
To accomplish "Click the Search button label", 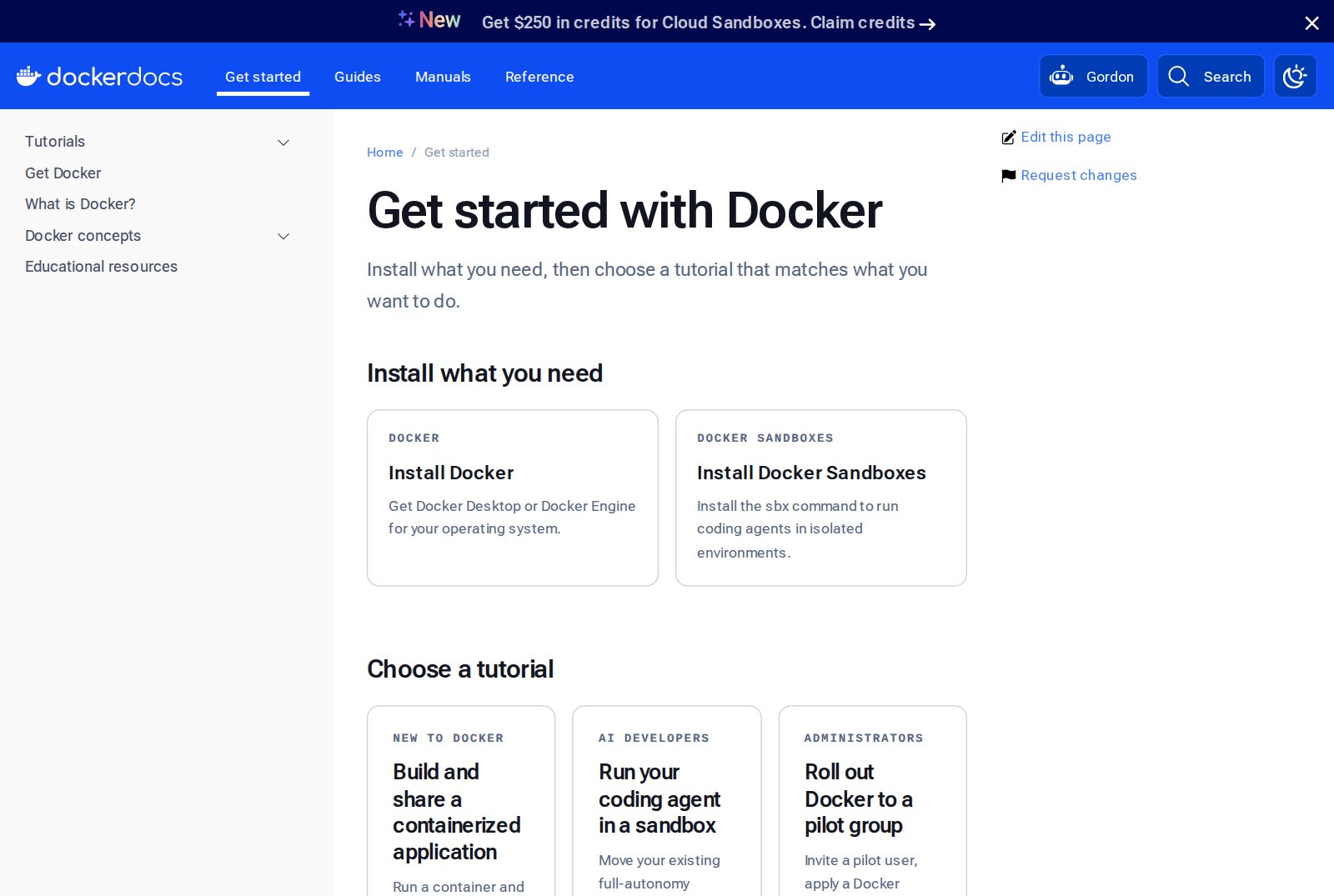I will 1227,77.
